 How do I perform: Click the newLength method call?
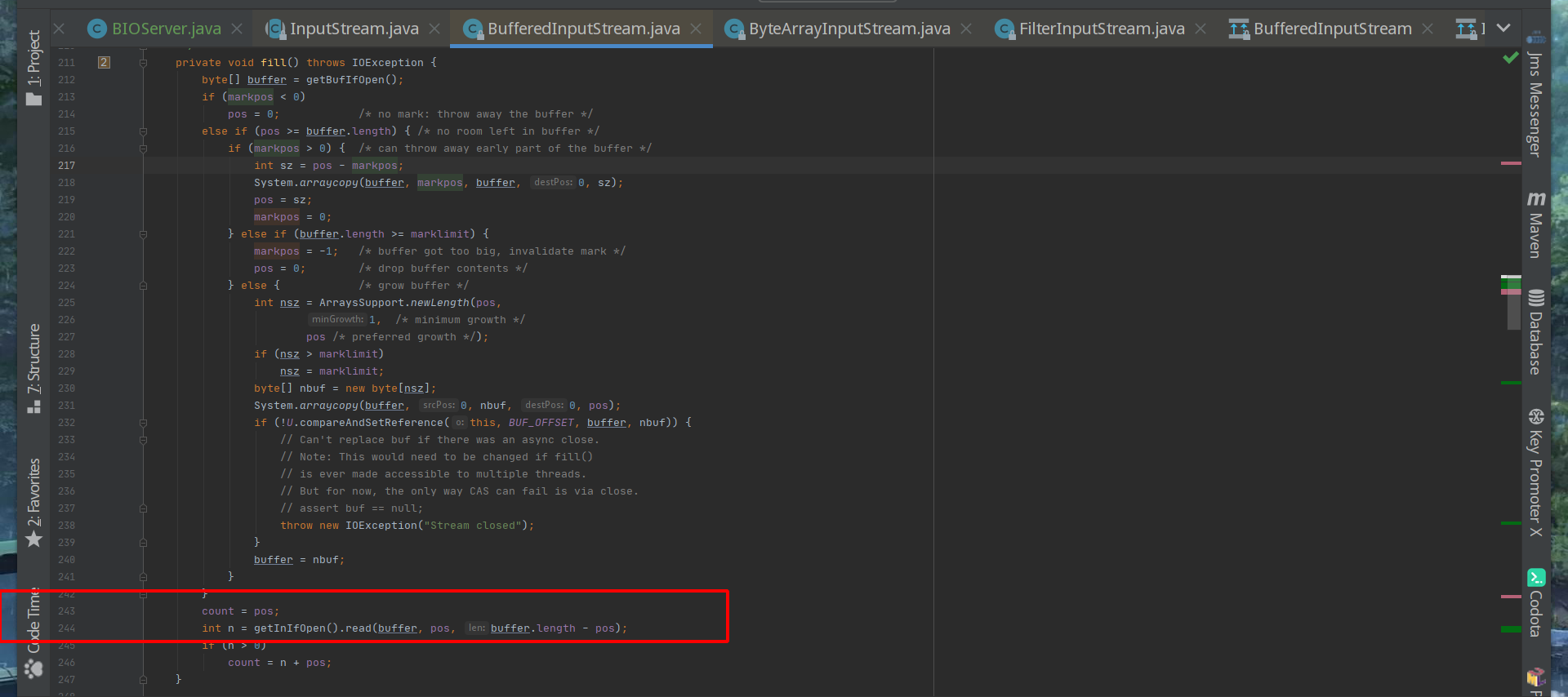pyautogui.click(x=439, y=303)
